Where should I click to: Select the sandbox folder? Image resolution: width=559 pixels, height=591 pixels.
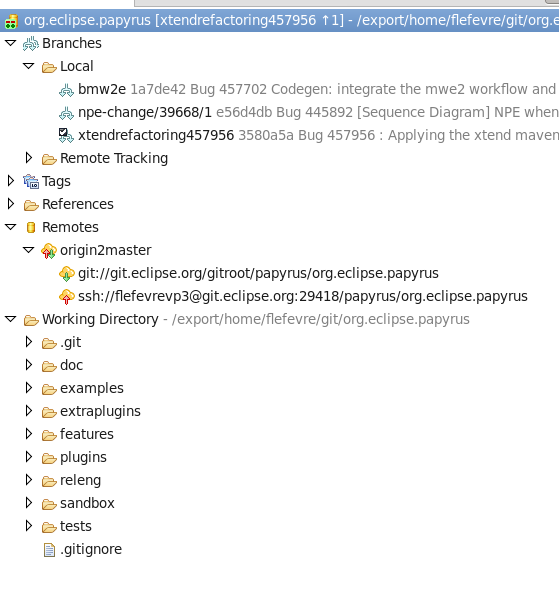87,503
